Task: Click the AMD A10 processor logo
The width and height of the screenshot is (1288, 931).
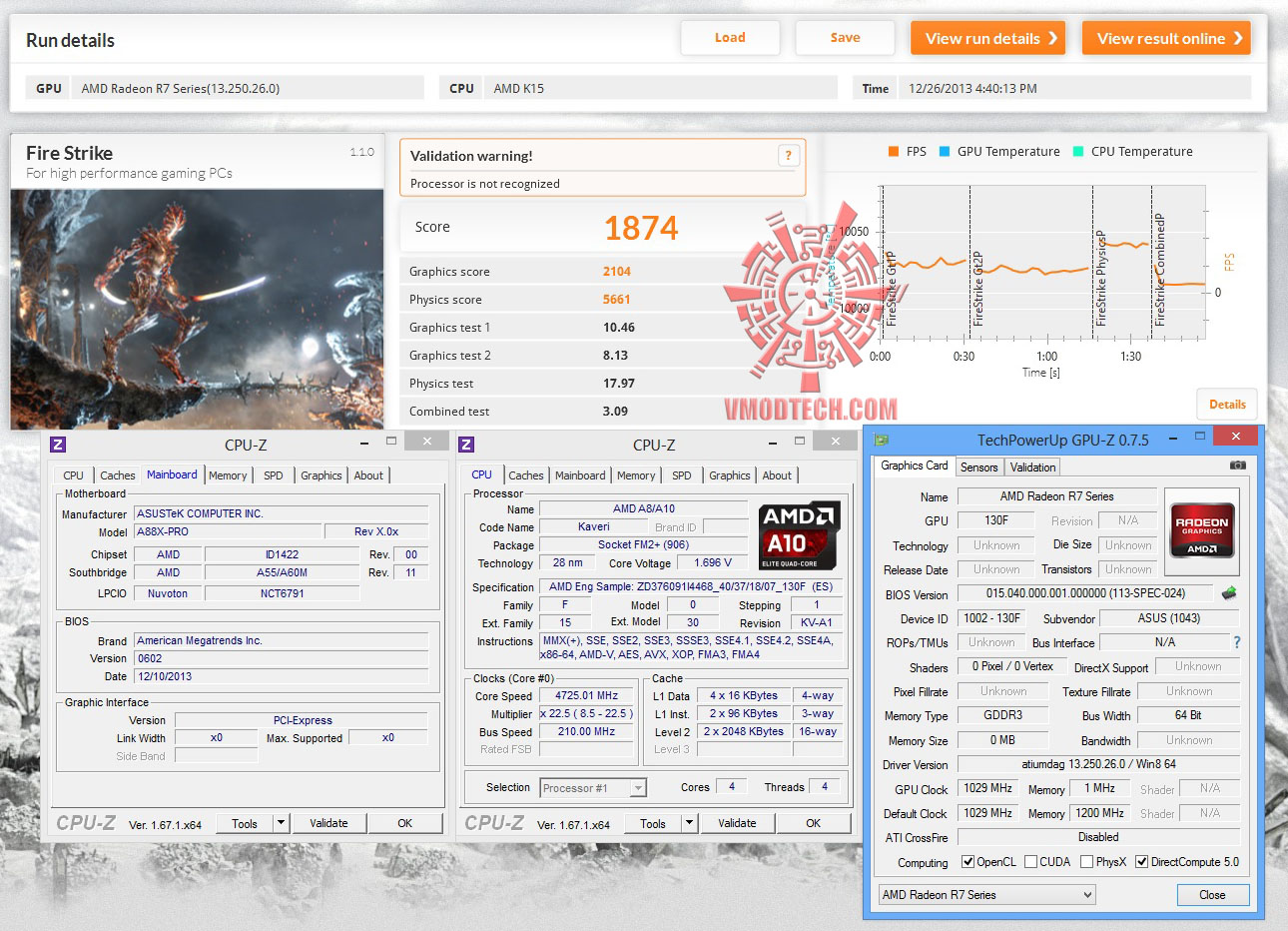Action: point(799,535)
